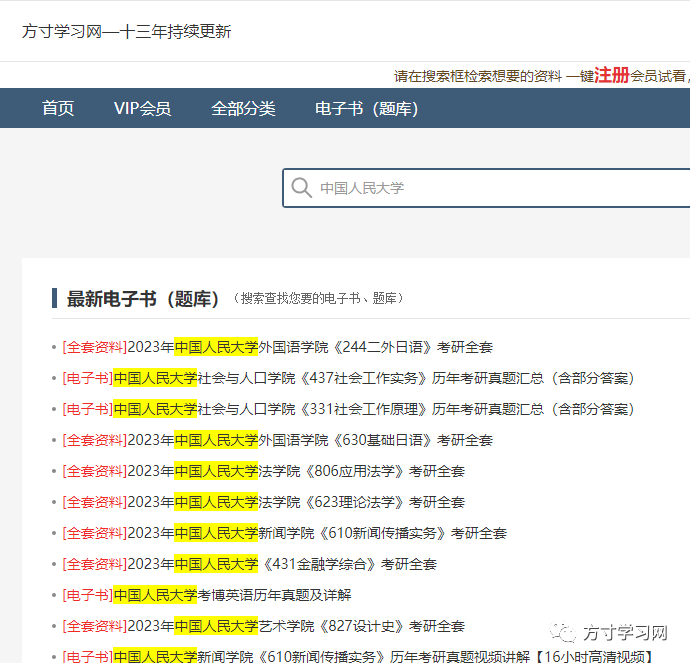Viewport: 690px width, 663px height.
Task: Open the 历年考研真题视频讲解【16小时高清视频】link
Action: point(357,656)
